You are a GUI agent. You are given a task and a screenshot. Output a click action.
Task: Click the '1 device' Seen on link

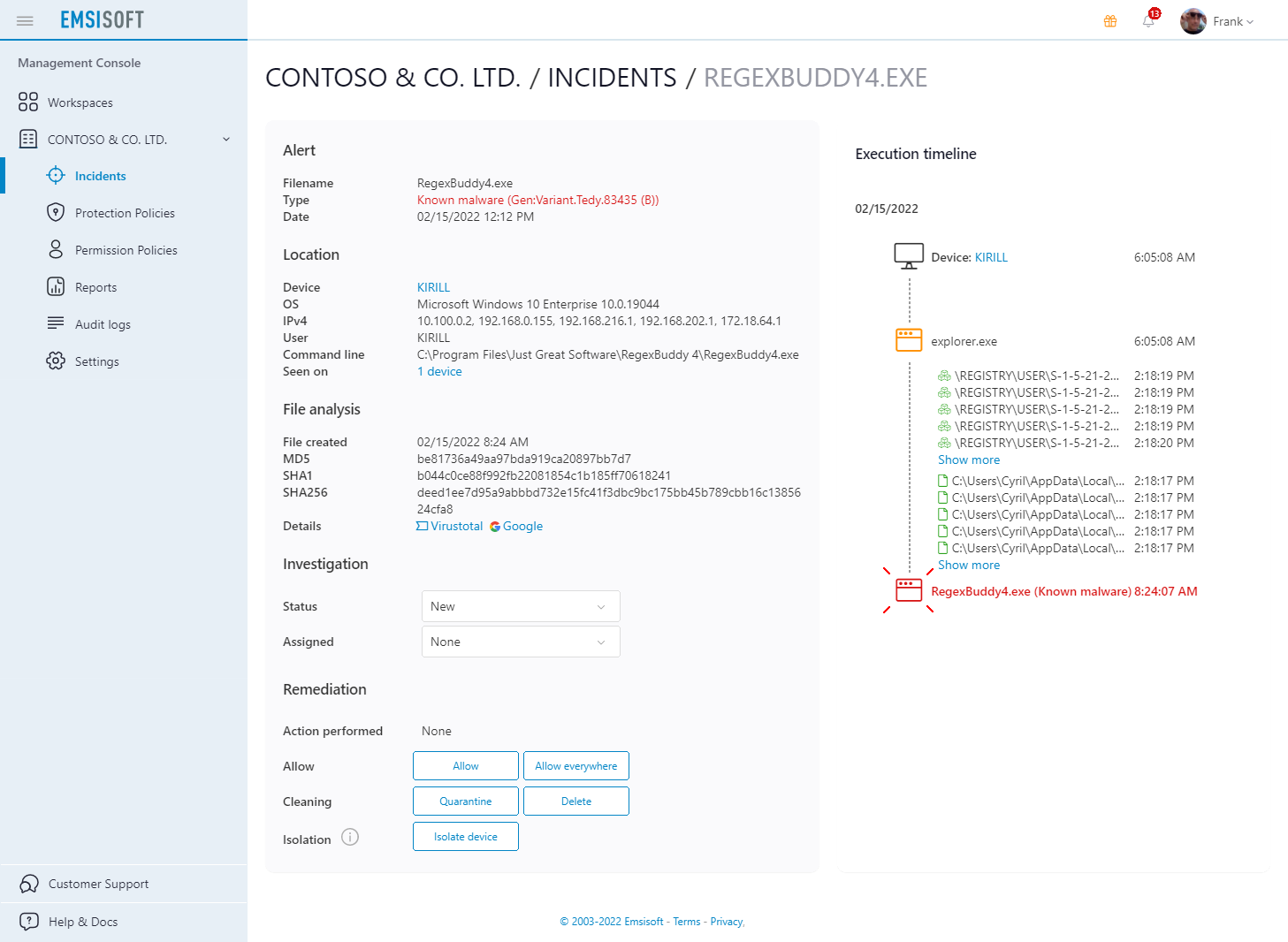click(439, 371)
